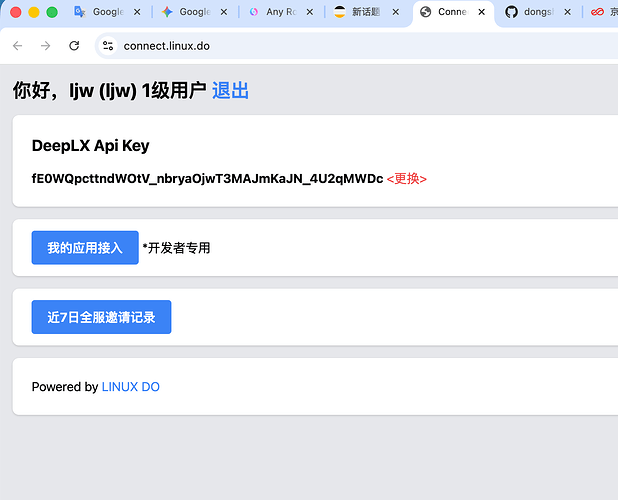The height and width of the screenshot is (500, 618).
Task: Select the active Conne tab
Action: pos(452,12)
